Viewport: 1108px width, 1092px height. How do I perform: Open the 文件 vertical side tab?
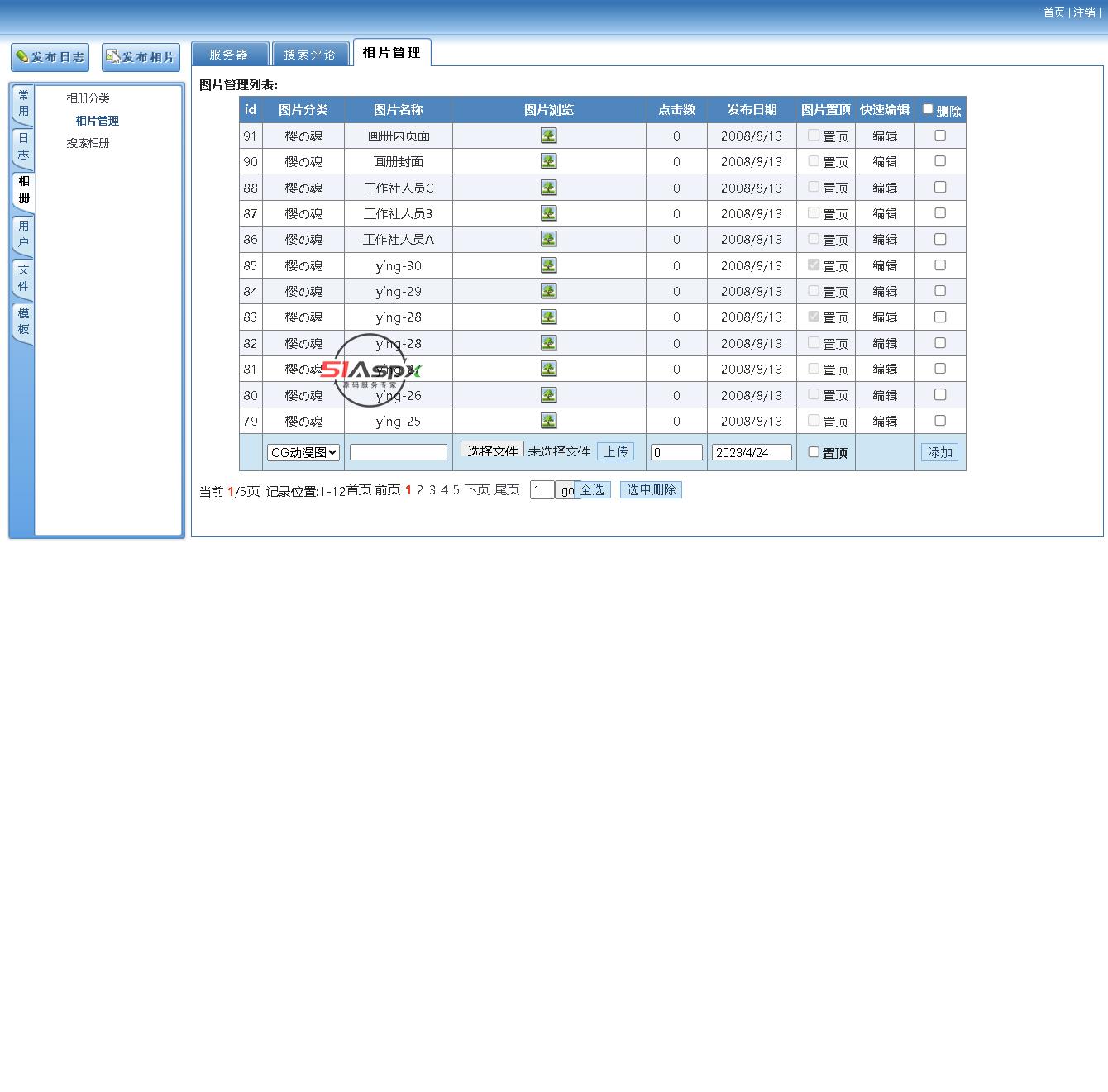pos(23,279)
